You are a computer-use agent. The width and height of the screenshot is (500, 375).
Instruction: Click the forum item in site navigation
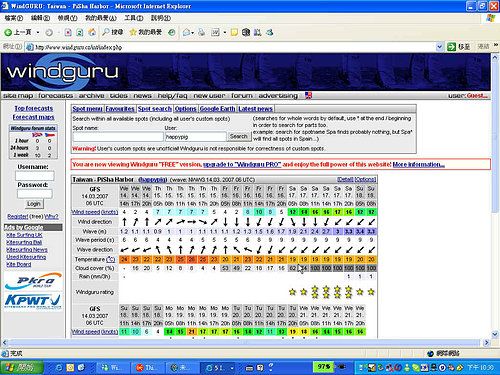pos(242,96)
